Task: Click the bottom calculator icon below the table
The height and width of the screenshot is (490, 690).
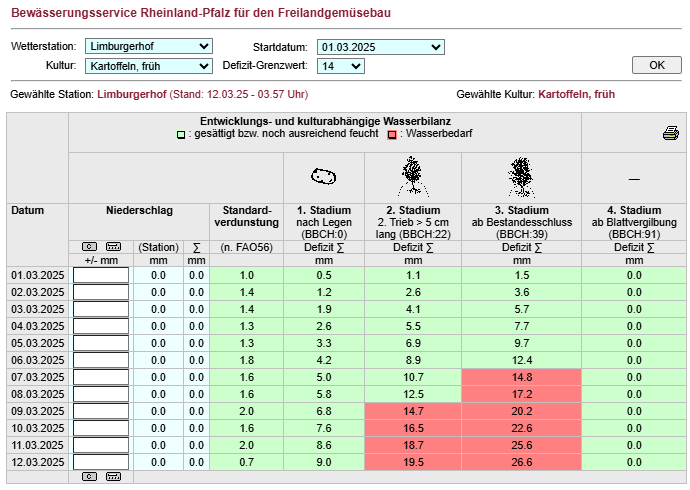Action: pyautogui.click(x=113, y=477)
